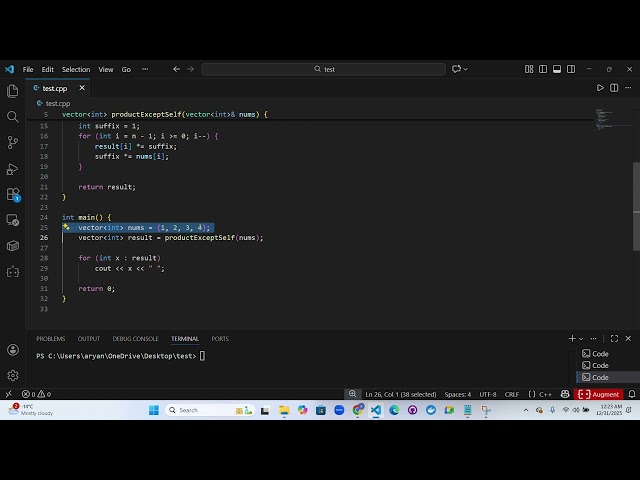Toggle the primary side bar layout button
Image resolution: width=640 pixels, height=480 pixels.
(543, 69)
